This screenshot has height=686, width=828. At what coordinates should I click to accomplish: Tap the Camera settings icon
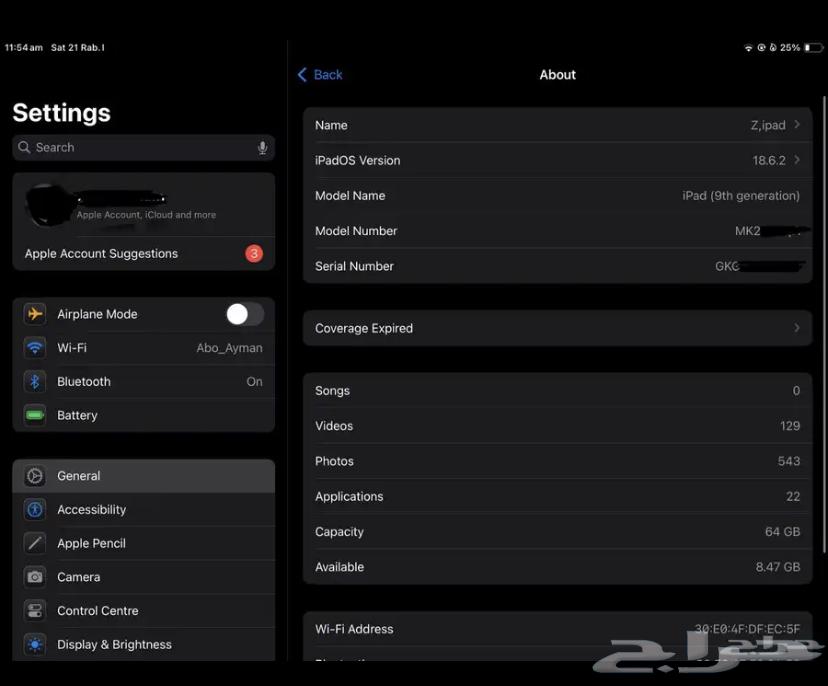35,577
